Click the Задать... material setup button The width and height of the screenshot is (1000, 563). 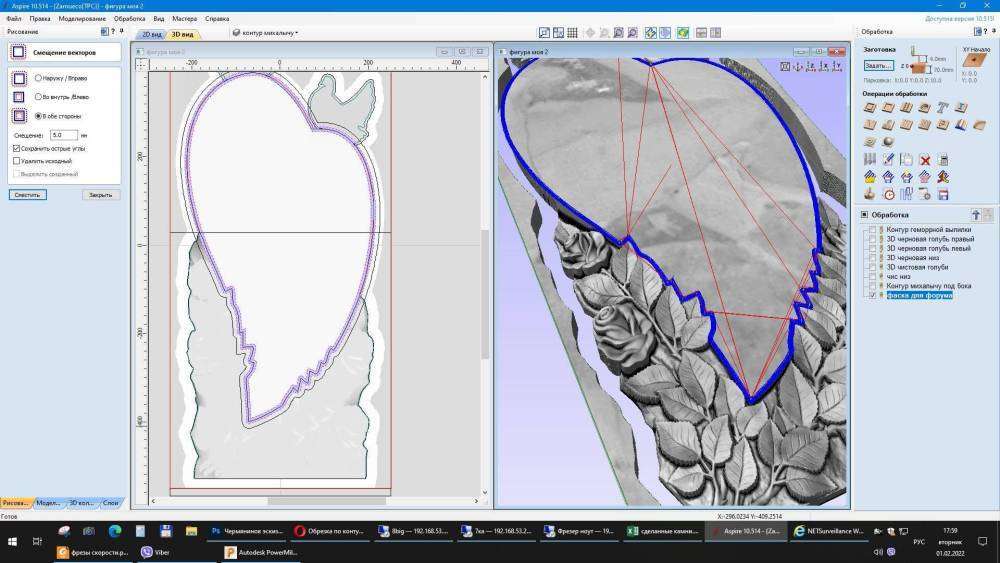click(877, 65)
